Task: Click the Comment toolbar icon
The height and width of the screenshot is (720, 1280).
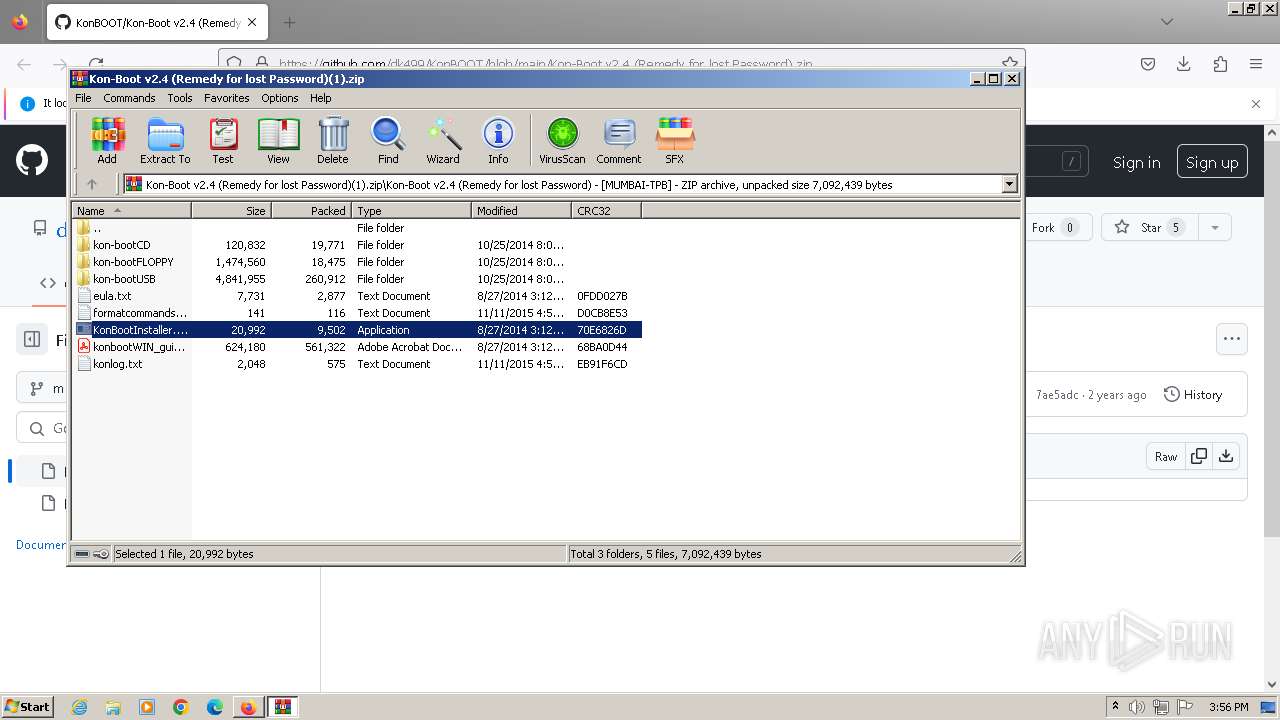Action: tap(619, 140)
